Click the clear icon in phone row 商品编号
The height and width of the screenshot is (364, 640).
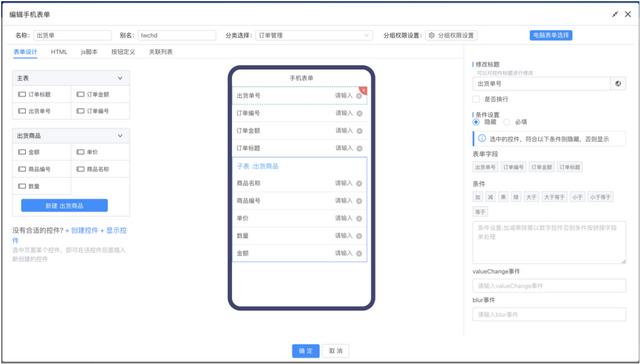tap(359, 201)
